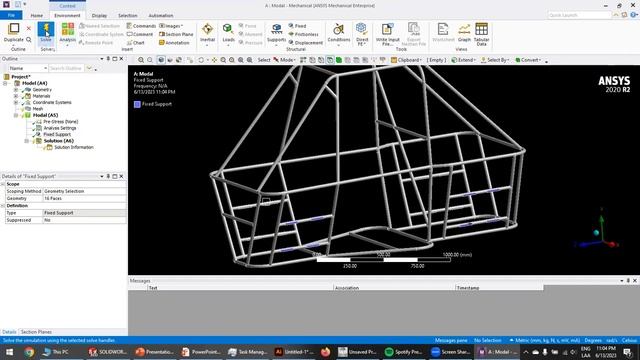Switch to the Home ribbon tab
This screenshot has width=640, height=360.
pos(37,16)
